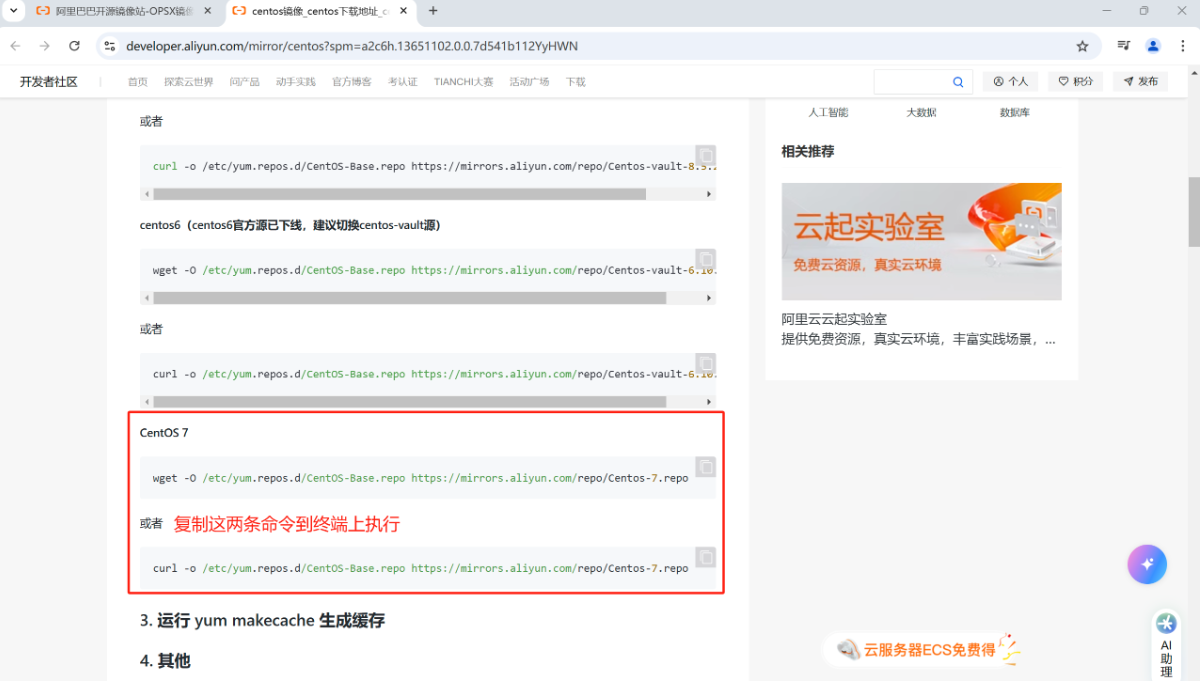Click the 发布 publish button
1200x681 pixels.
pyautogui.click(x=1140, y=82)
